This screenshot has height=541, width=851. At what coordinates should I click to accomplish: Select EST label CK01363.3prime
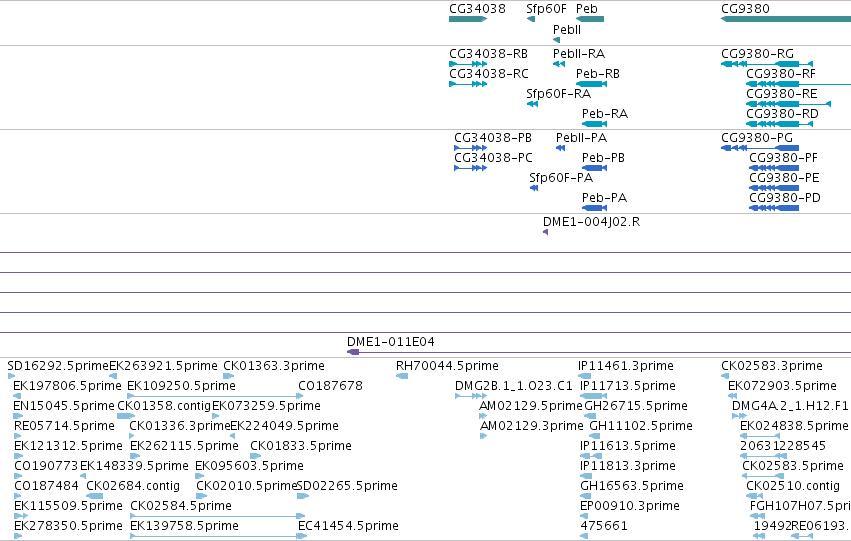pyautogui.click(x=274, y=366)
